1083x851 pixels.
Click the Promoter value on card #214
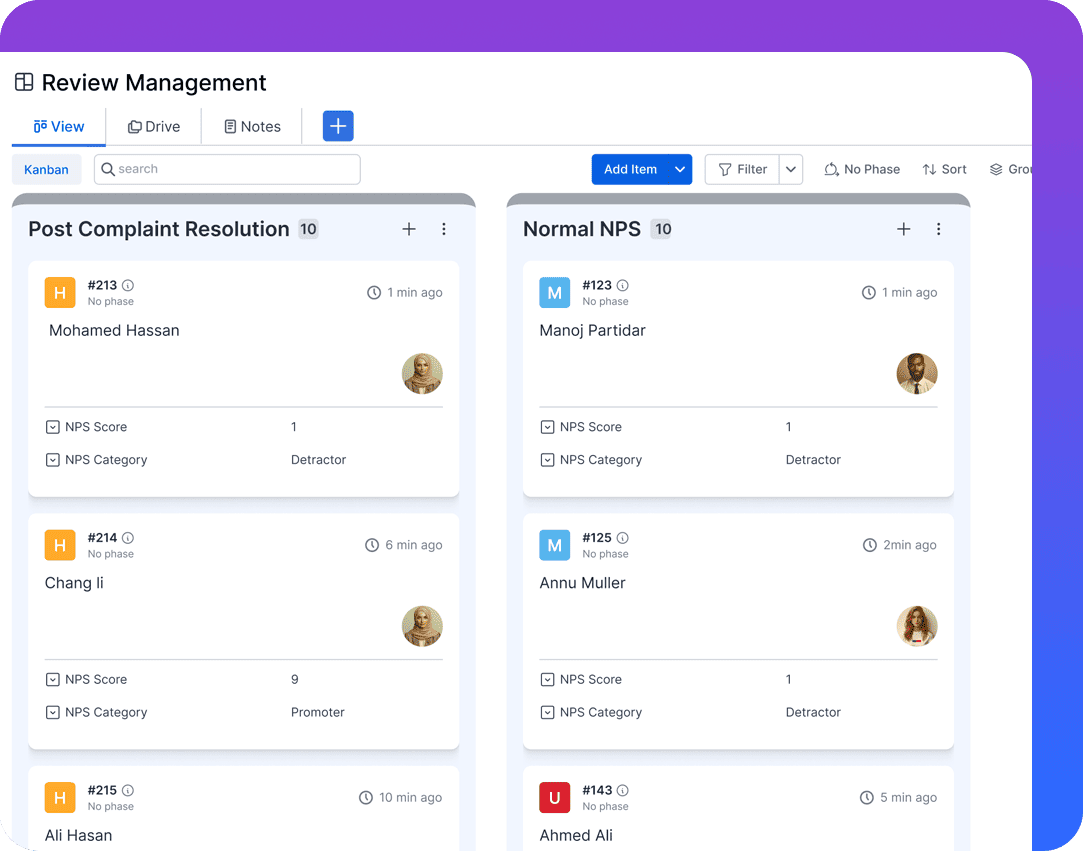click(x=317, y=712)
